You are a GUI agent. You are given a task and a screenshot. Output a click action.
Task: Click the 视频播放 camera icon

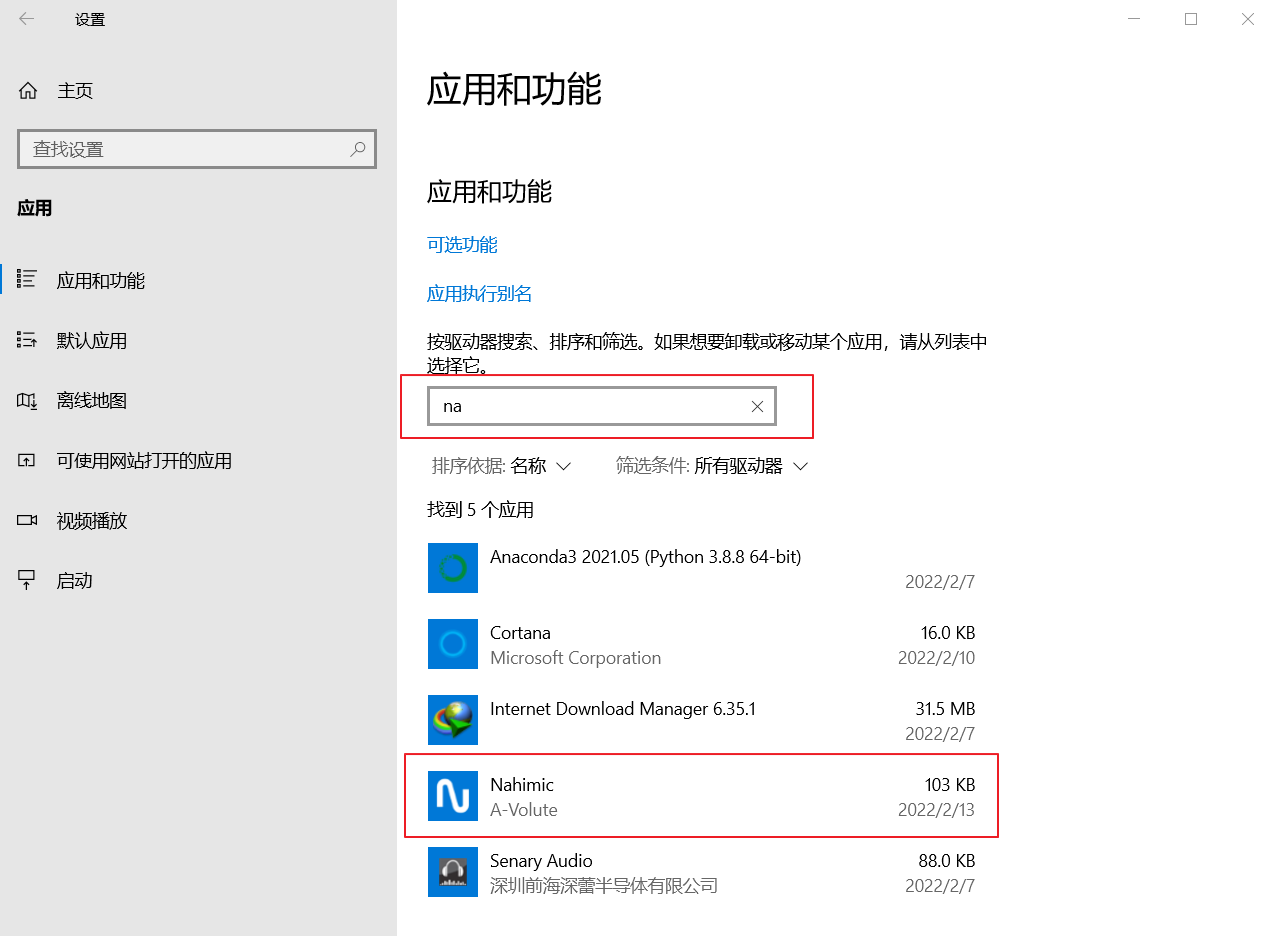27,521
